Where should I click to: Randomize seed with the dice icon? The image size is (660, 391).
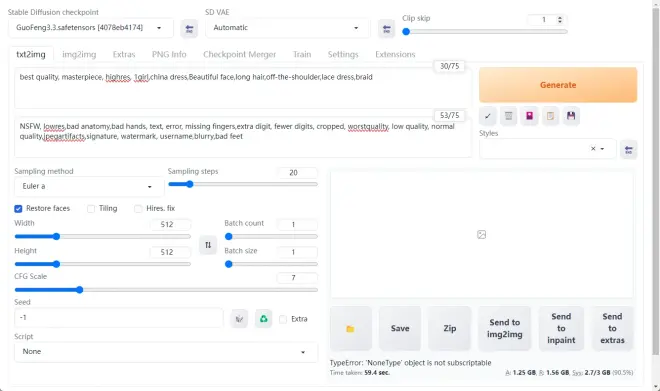pyautogui.click(x=239, y=319)
